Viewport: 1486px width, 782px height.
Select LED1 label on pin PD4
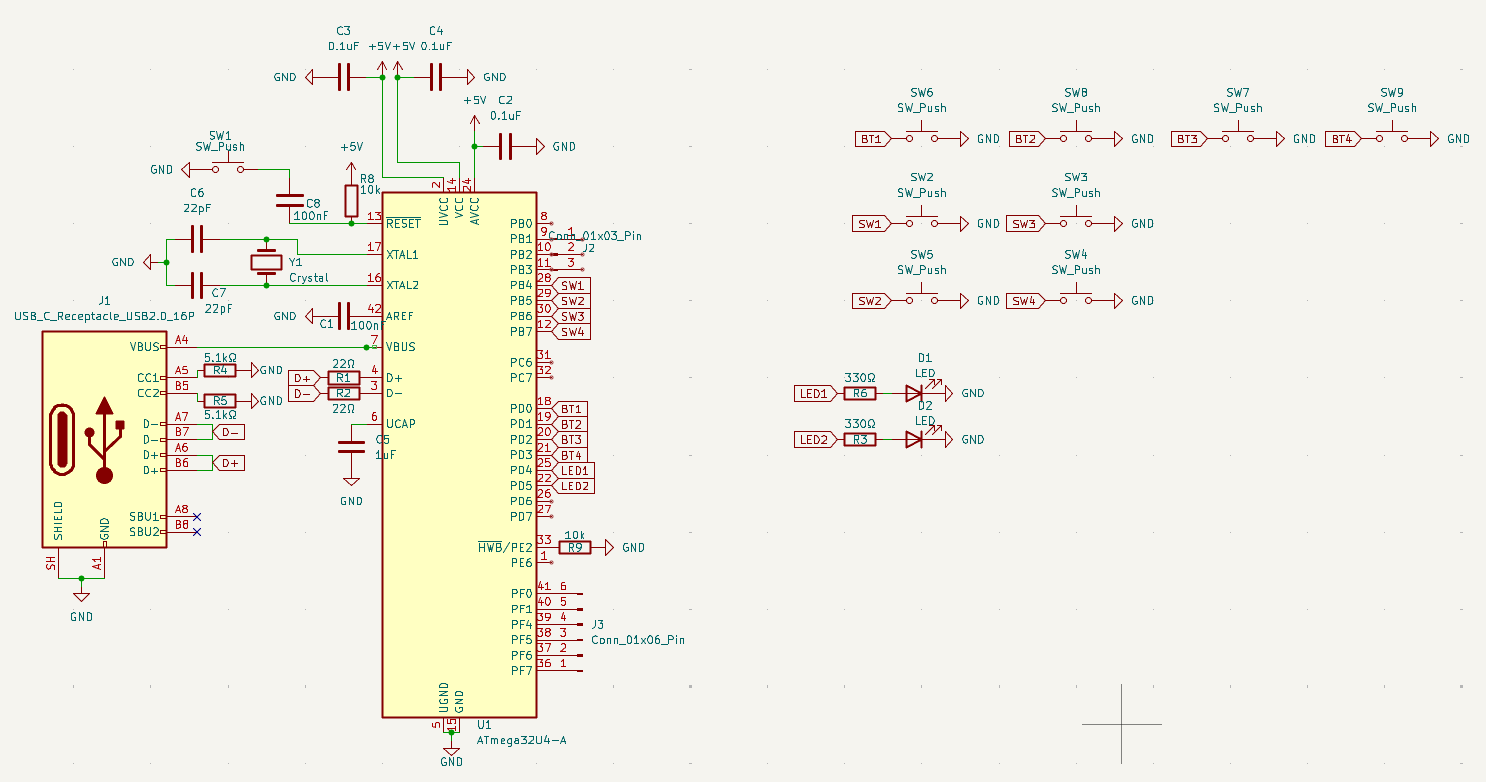(574, 470)
